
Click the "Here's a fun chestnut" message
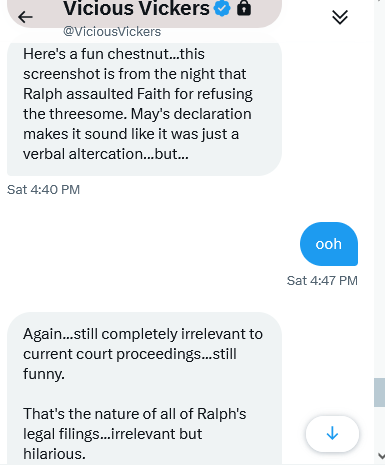coord(144,109)
